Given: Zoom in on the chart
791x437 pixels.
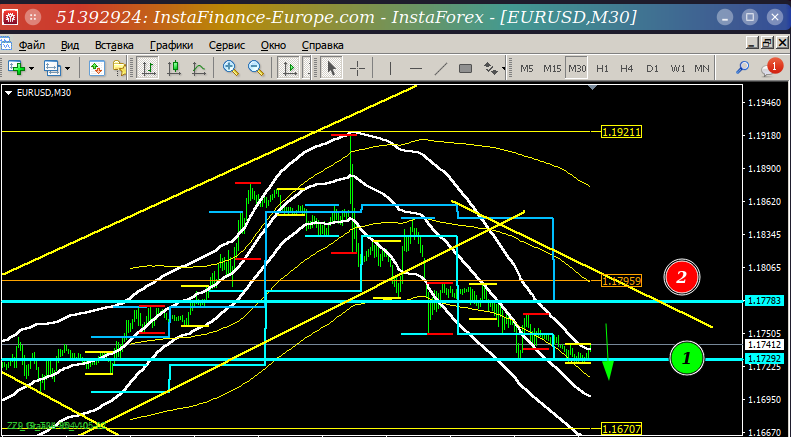Looking at the screenshot, I should pos(231,68).
